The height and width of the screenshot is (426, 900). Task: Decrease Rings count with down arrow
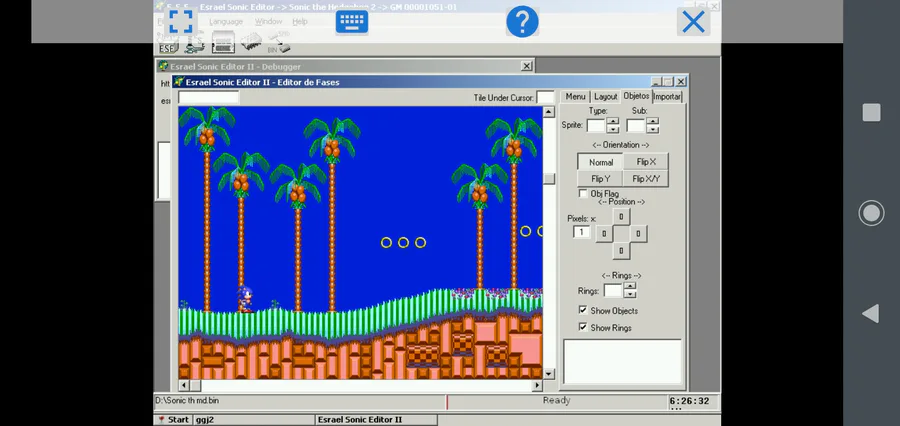click(630, 294)
